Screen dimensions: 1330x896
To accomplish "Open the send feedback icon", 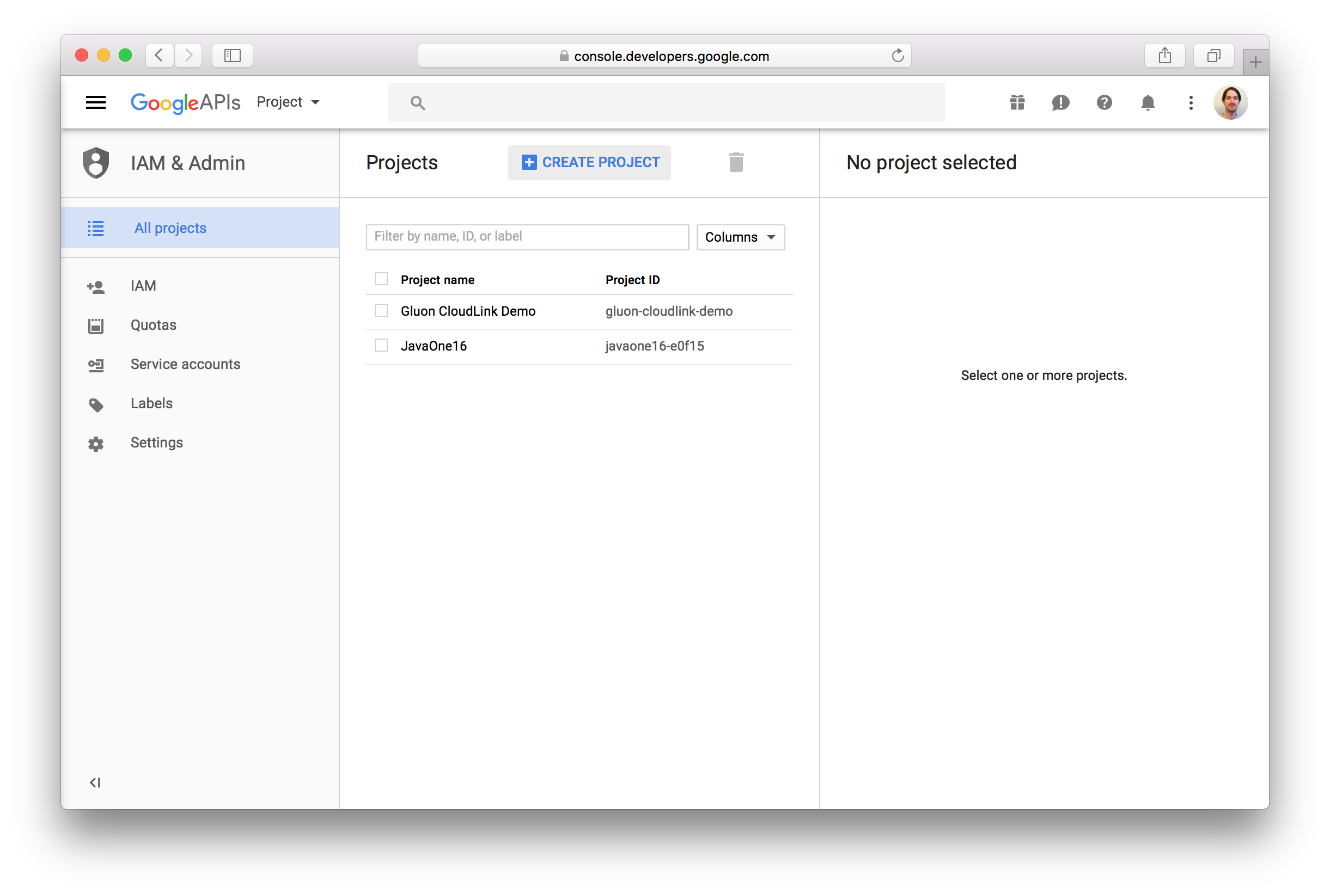I will pos(1060,102).
